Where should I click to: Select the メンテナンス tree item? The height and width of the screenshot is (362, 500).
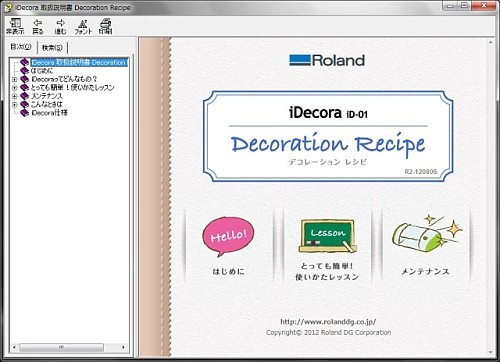pos(47,96)
